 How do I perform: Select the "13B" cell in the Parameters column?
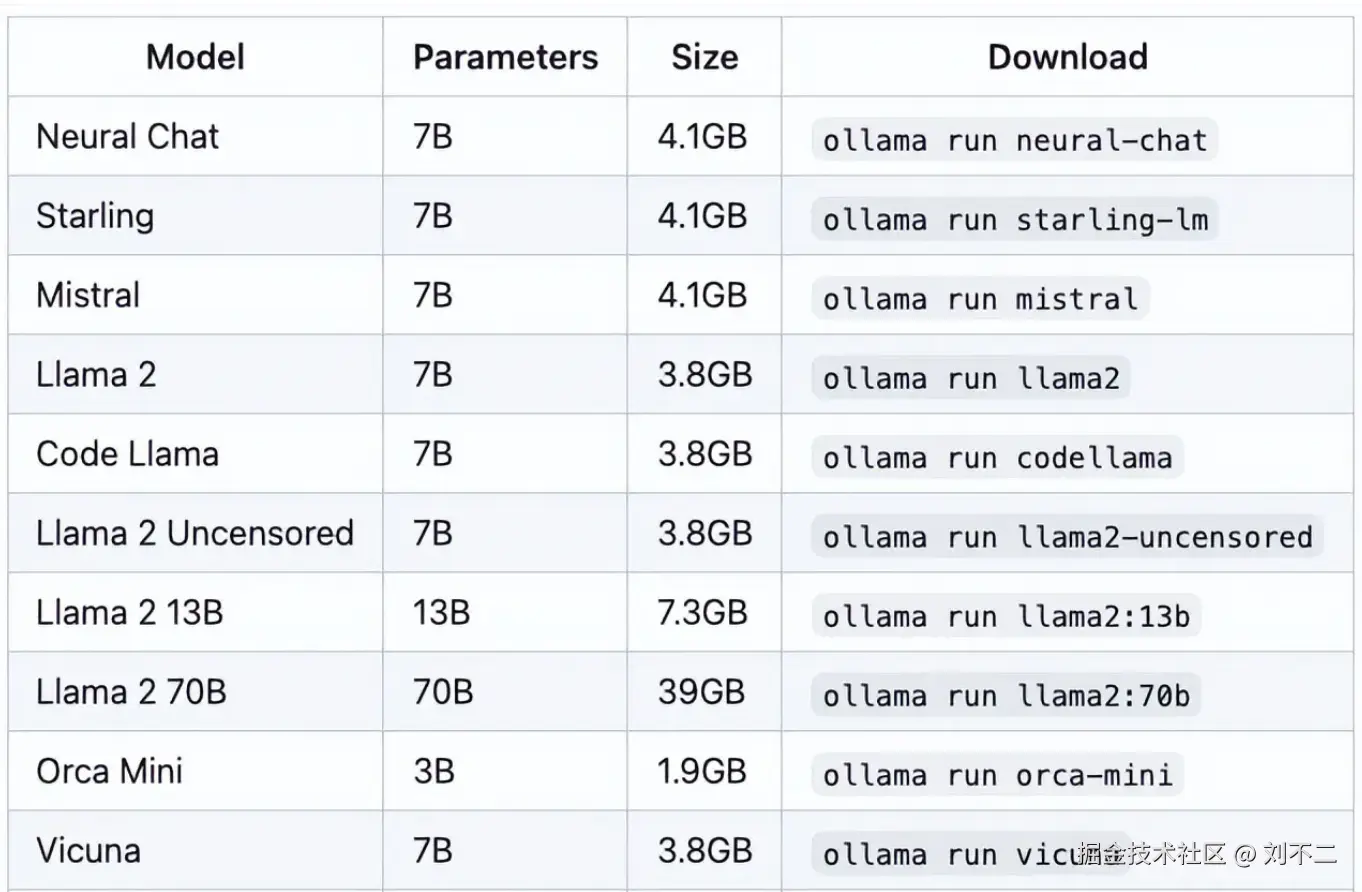pos(441,613)
